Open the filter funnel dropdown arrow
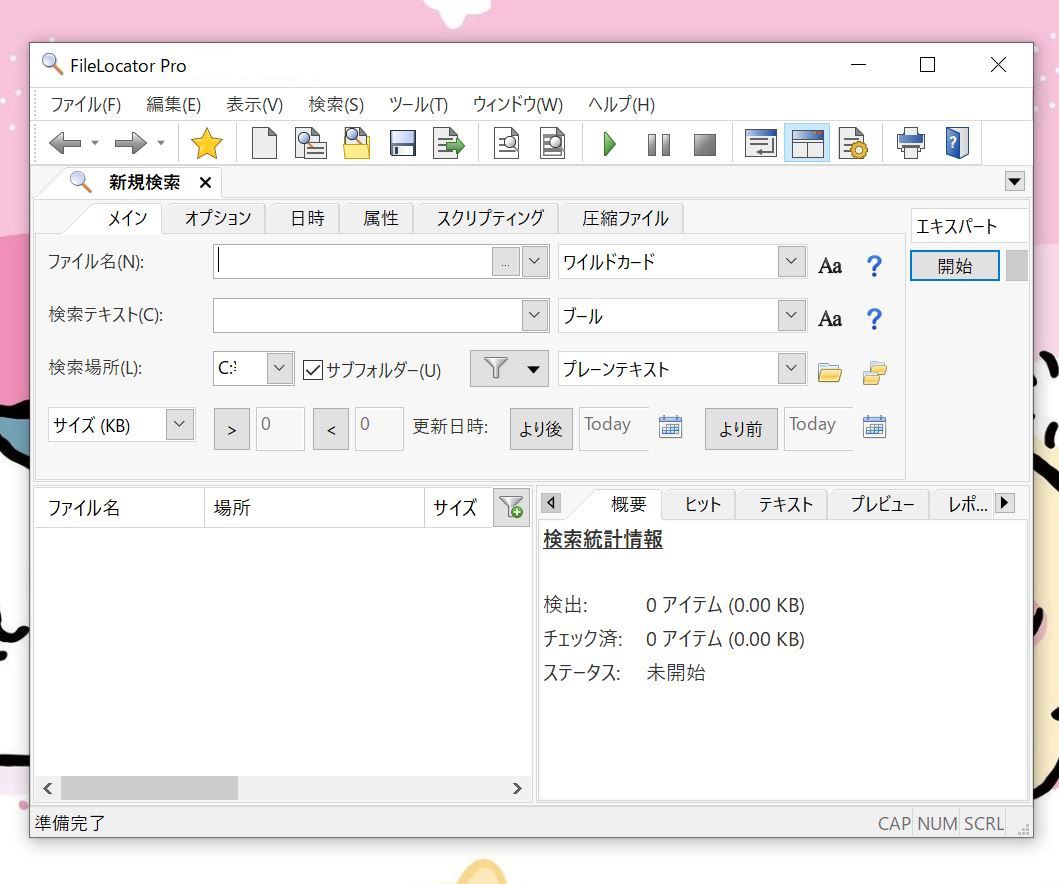The image size is (1059, 884). (x=534, y=369)
